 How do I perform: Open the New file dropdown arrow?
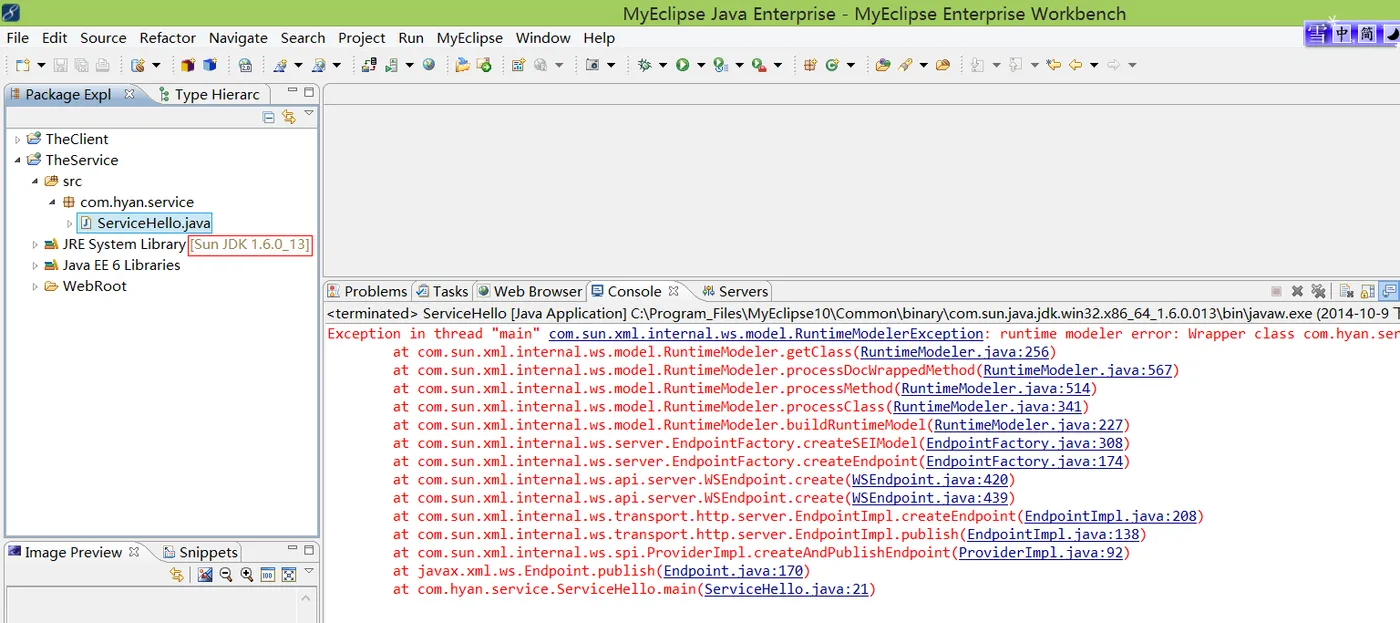(x=40, y=65)
